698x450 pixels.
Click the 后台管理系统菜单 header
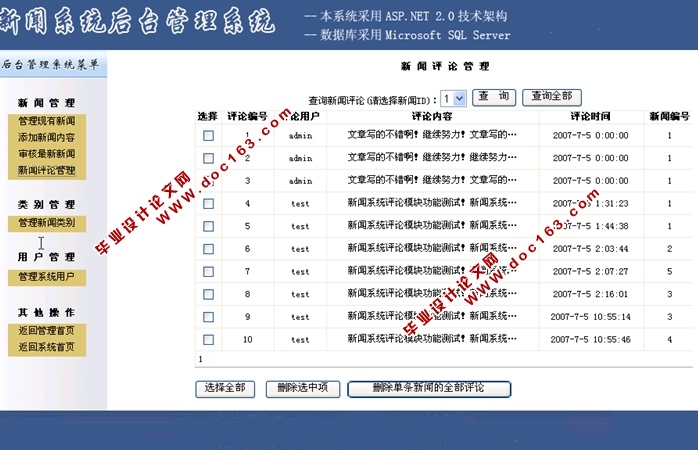point(50,65)
